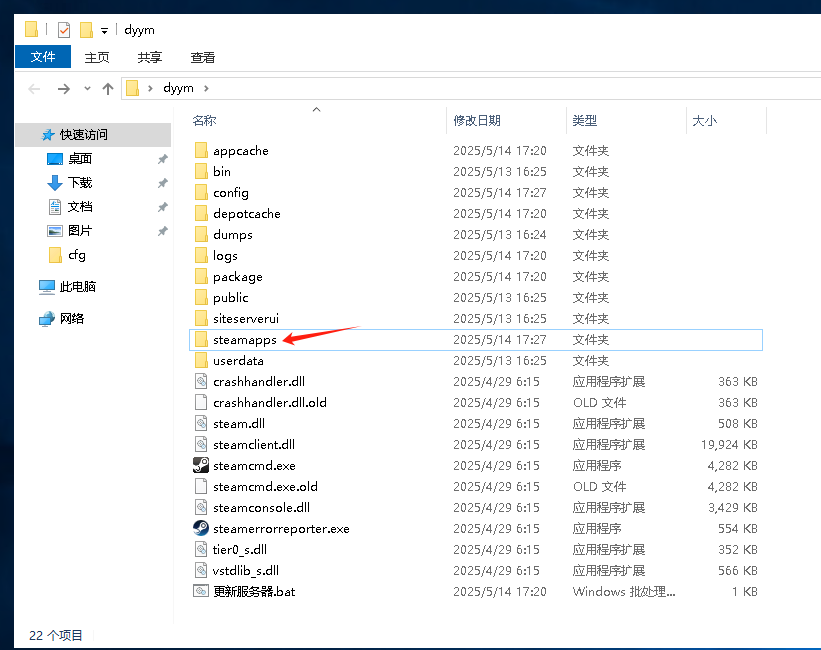Go forward with the Forward arrow

pos(63,89)
